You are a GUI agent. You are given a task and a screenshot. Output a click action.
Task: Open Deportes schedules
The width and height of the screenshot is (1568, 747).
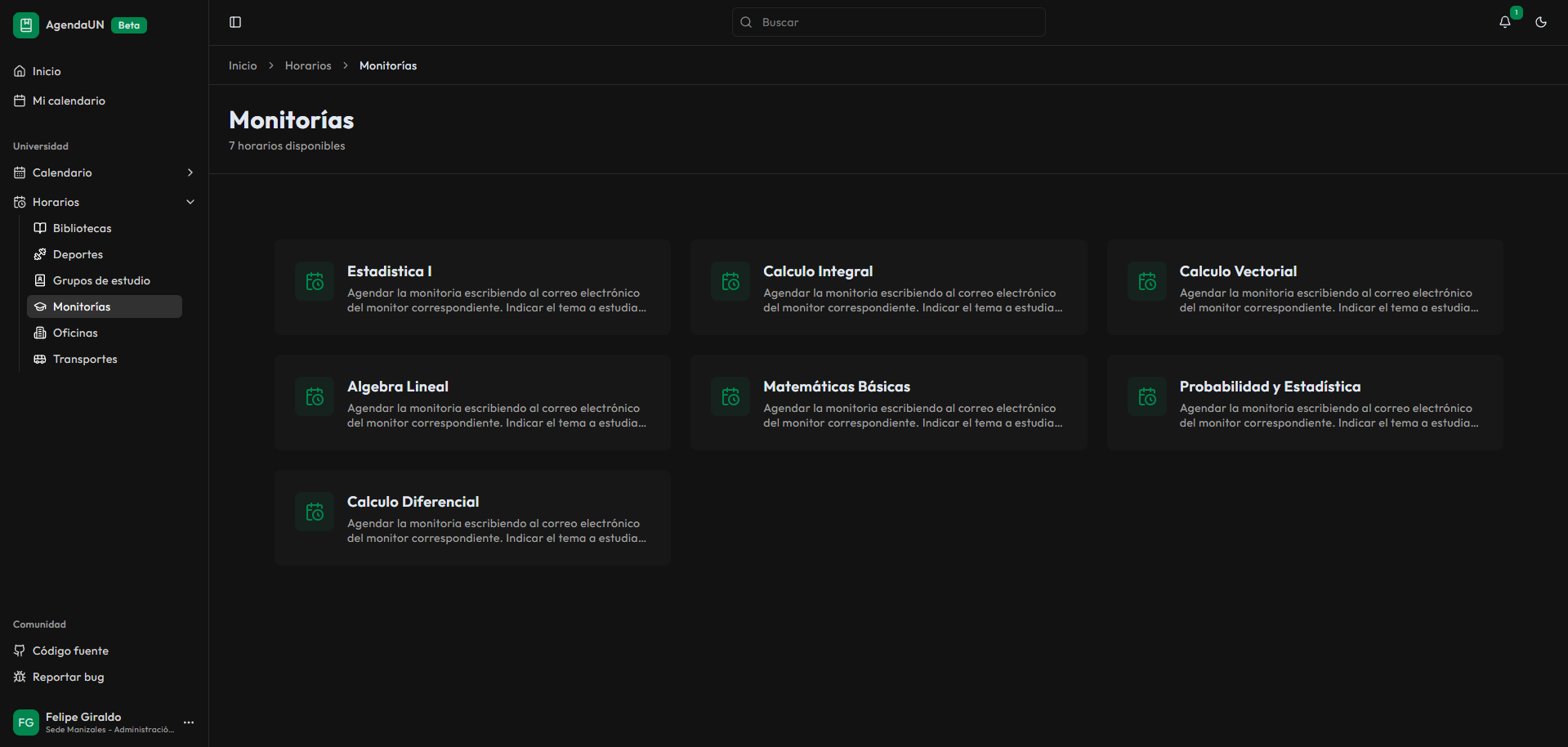pos(105,254)
